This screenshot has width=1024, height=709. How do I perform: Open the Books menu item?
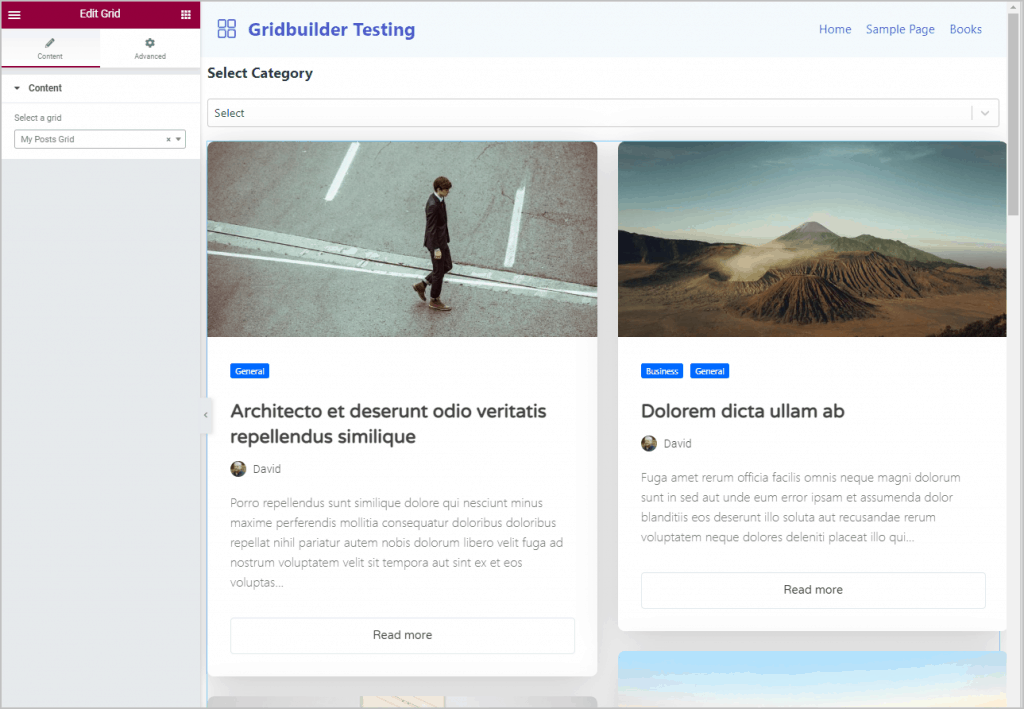[965, 29]
